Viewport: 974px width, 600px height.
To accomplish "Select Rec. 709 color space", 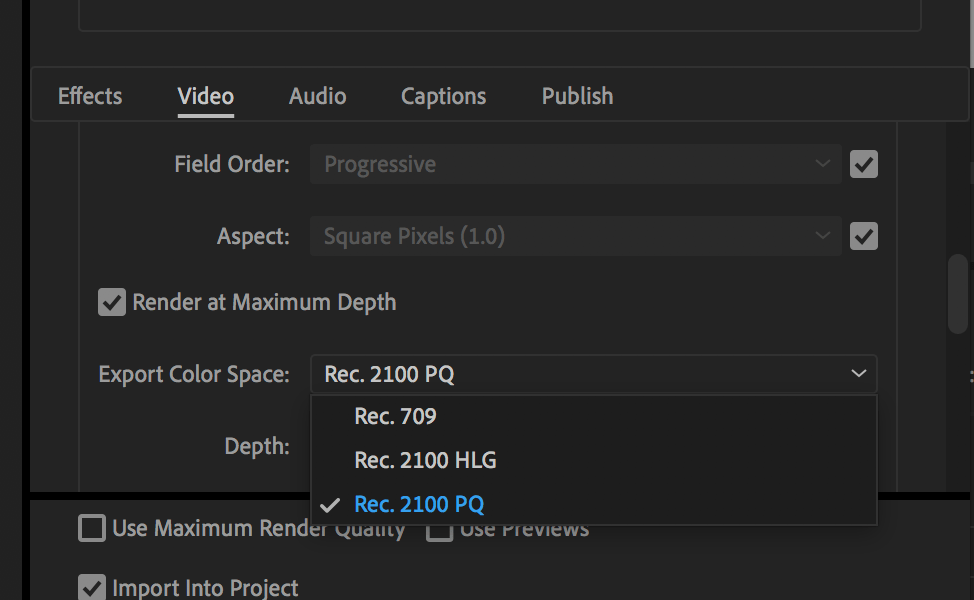I will click(395, 416).
